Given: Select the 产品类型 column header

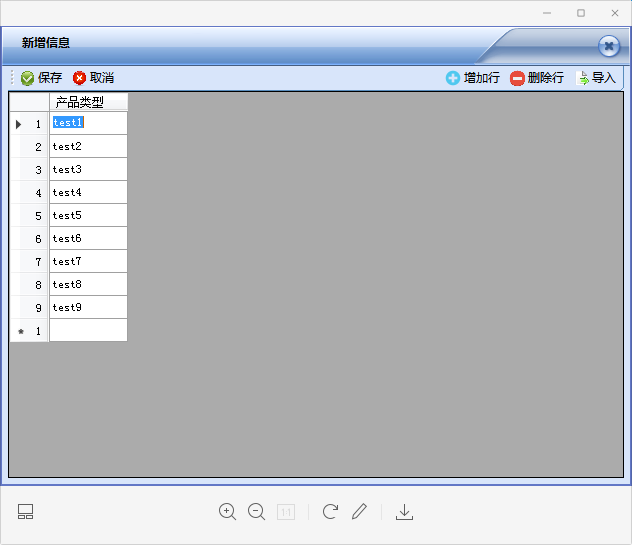Looking at the screenshot, I should pyautogui.click(x=89, y=102).
